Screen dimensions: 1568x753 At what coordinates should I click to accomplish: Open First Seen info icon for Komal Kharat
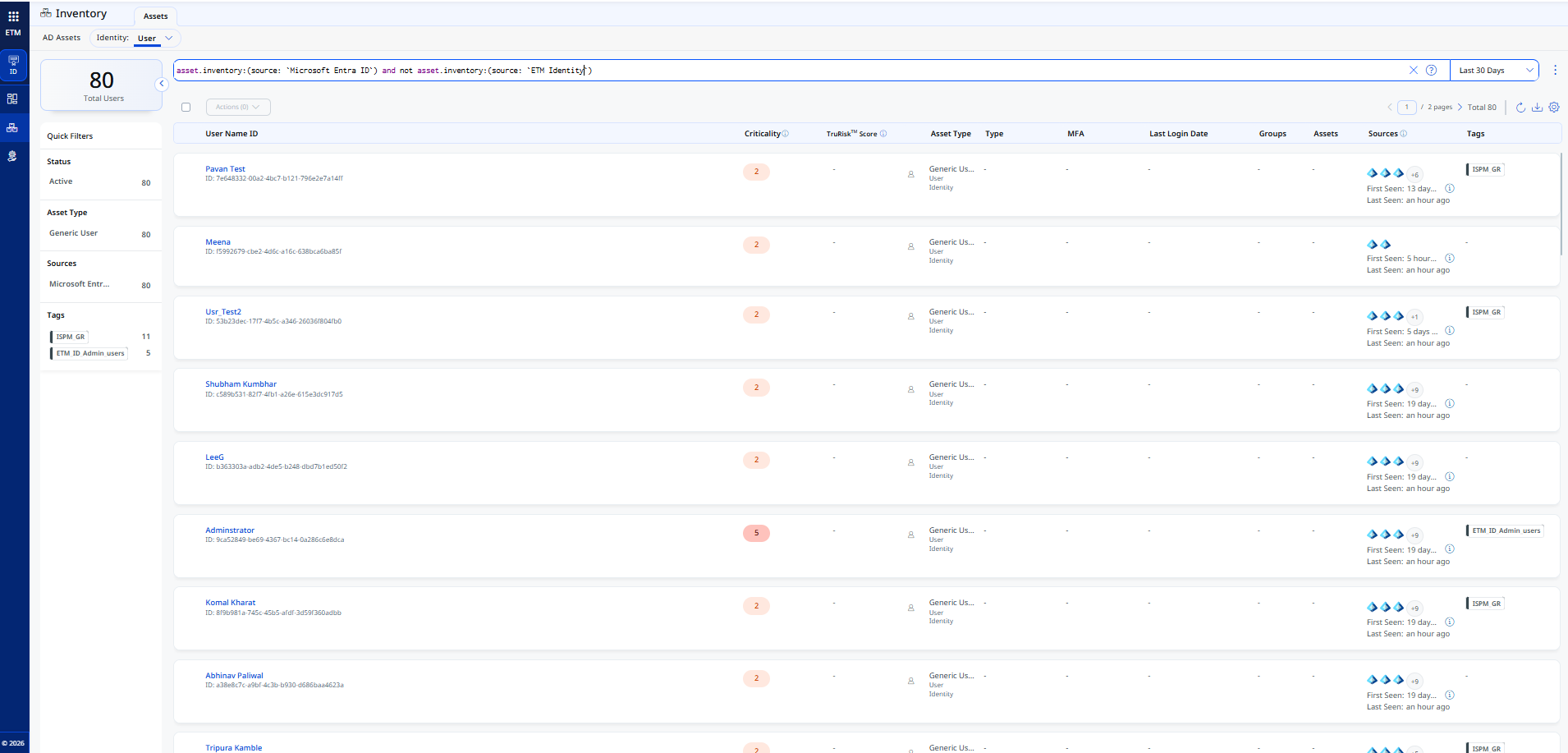pos(1450,622)
